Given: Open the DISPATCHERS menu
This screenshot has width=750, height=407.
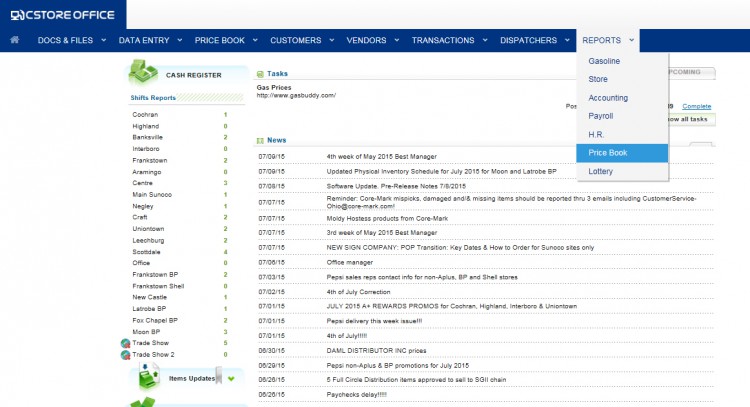Looking at the screenshot, I should coord(529,40).
